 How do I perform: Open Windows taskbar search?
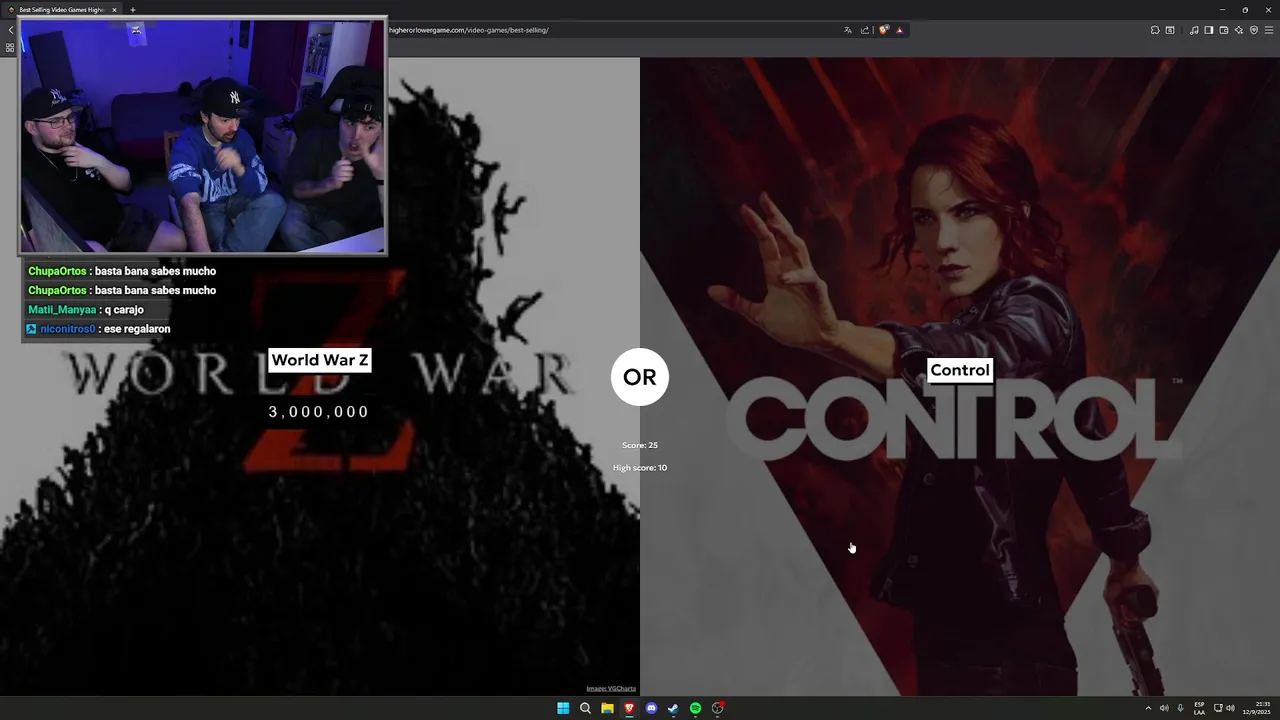pyautogui.click(x=585, y=708)
